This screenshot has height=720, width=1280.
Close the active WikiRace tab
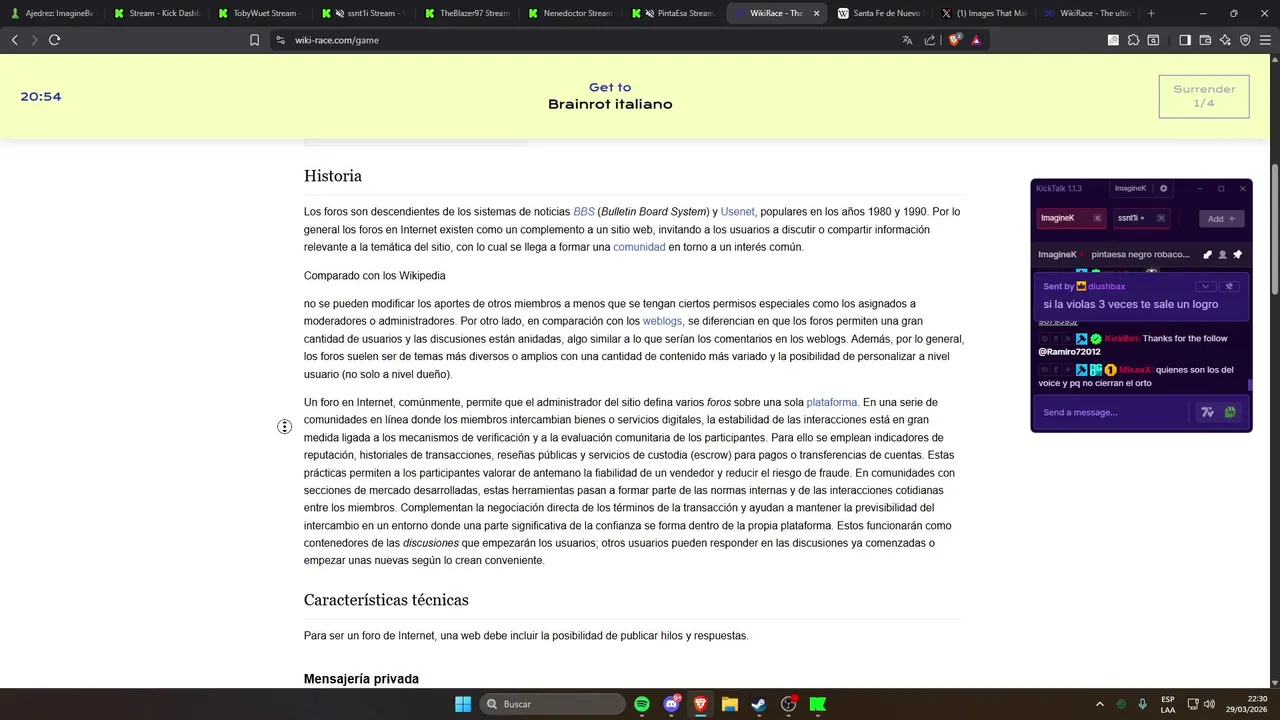pos(817,13)
